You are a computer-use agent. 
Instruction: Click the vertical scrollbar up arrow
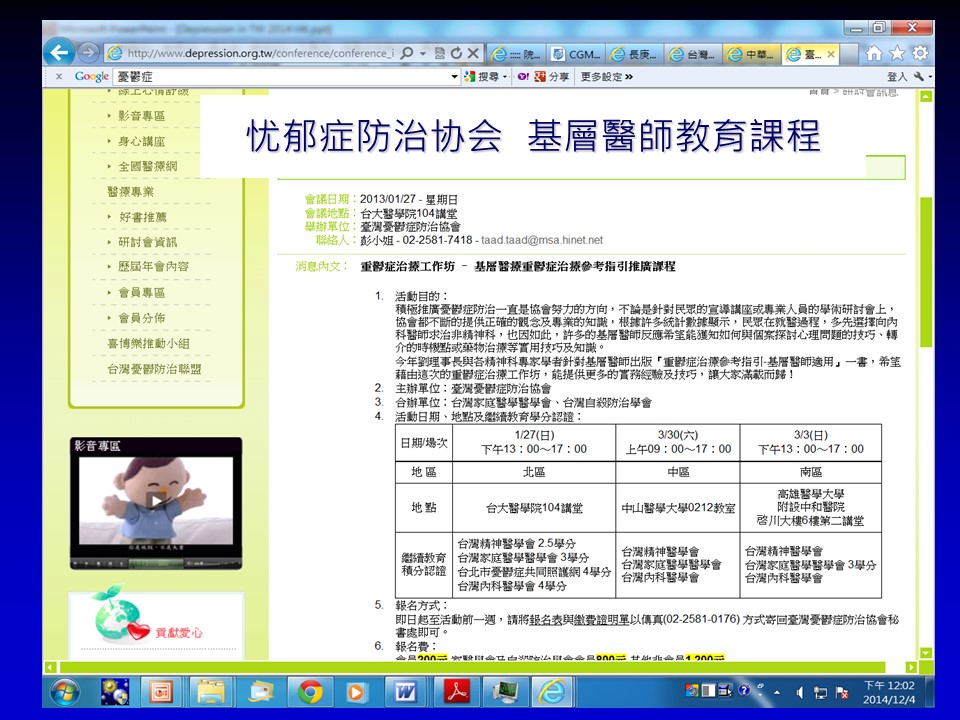point(926,96)
